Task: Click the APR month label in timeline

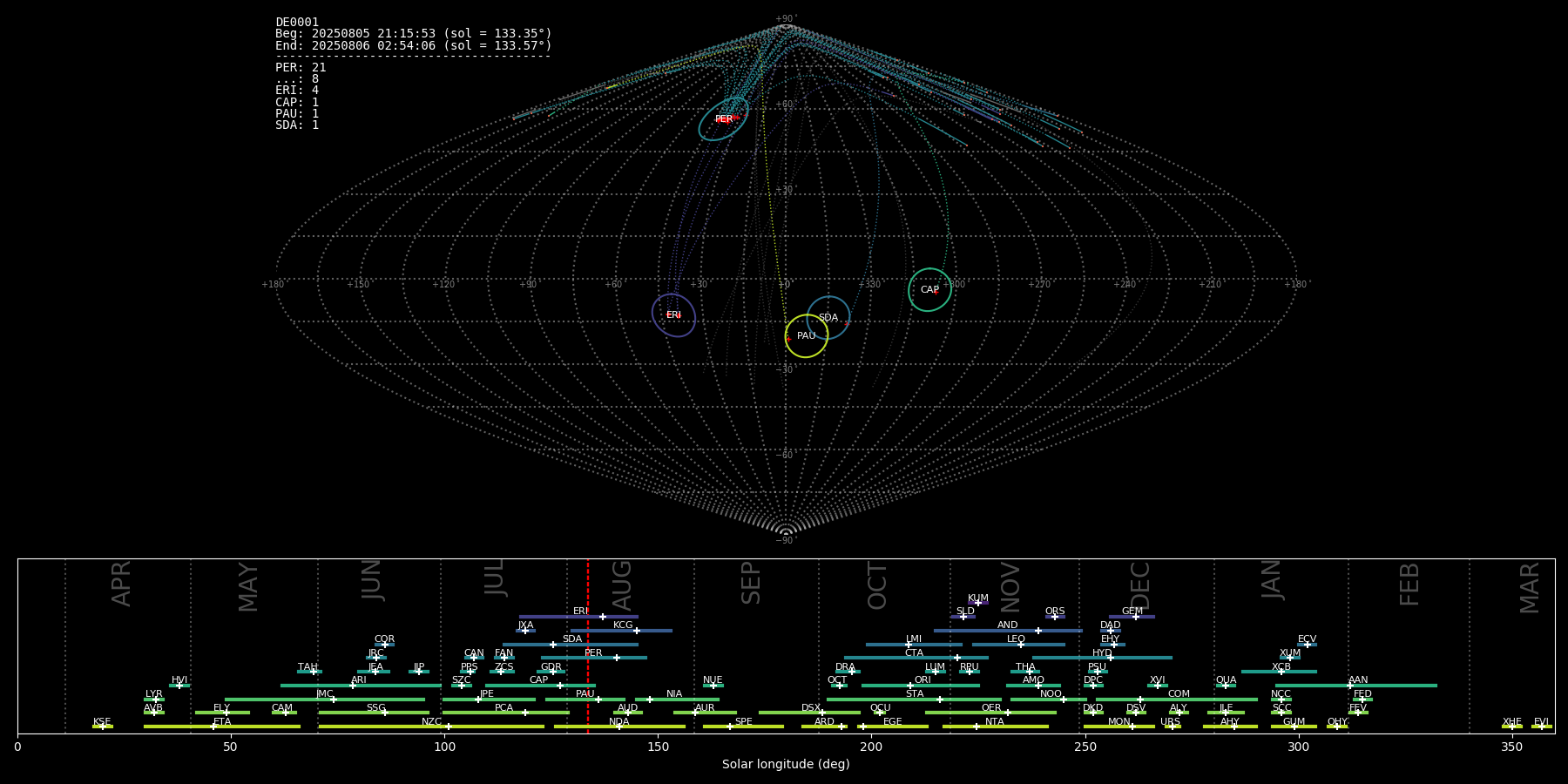Action: click(121, 584)
